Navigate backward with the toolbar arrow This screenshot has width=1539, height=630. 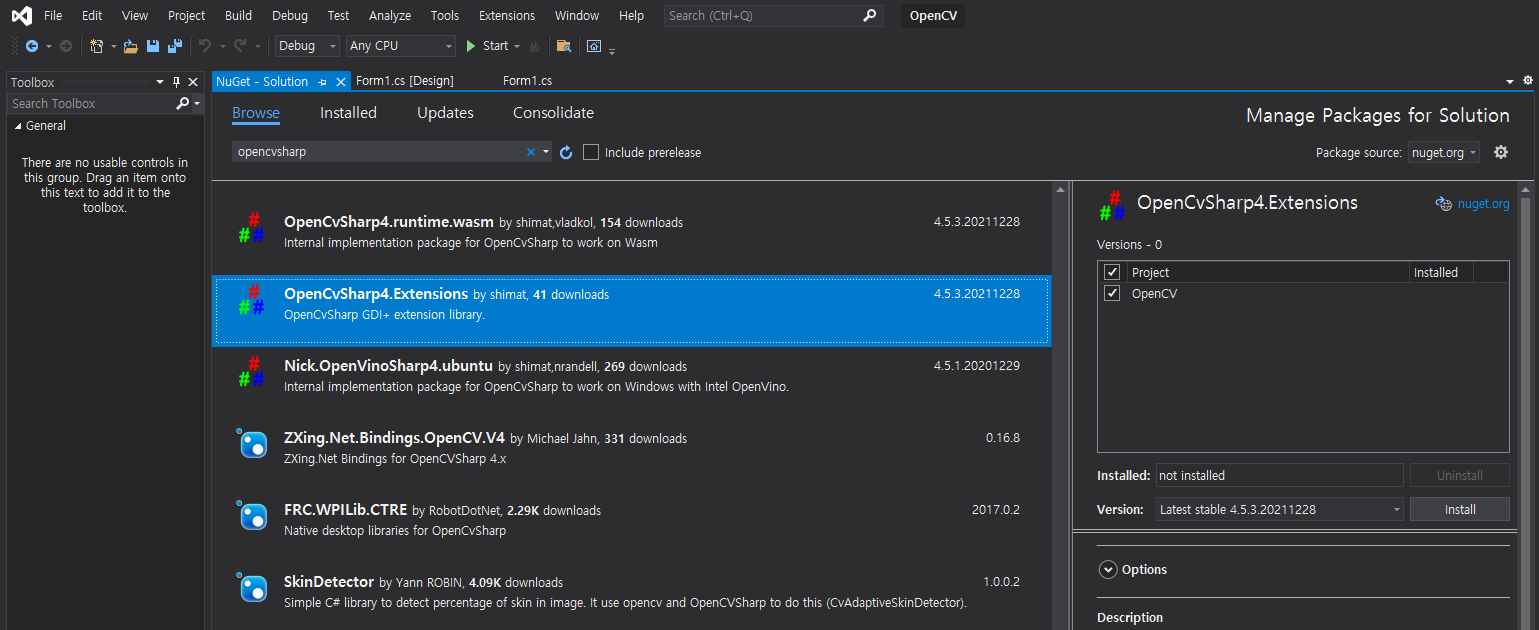pyautogui.click(x=32, y=46)
